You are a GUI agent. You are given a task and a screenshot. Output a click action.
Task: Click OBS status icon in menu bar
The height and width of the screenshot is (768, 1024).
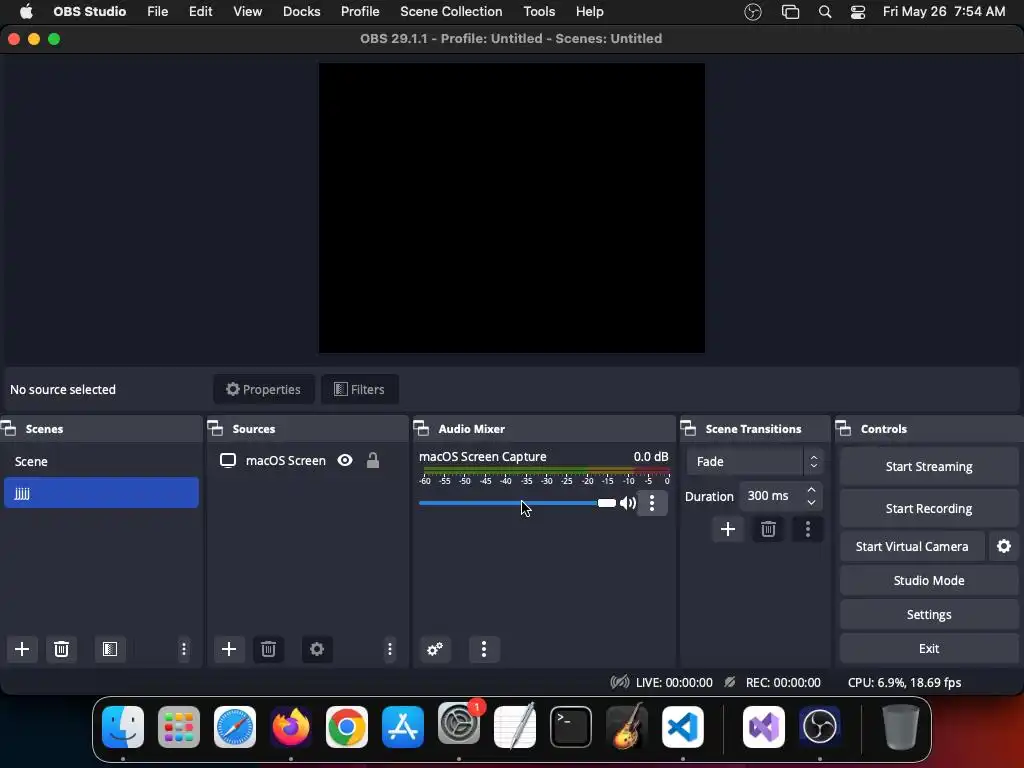tap(753, 12)
